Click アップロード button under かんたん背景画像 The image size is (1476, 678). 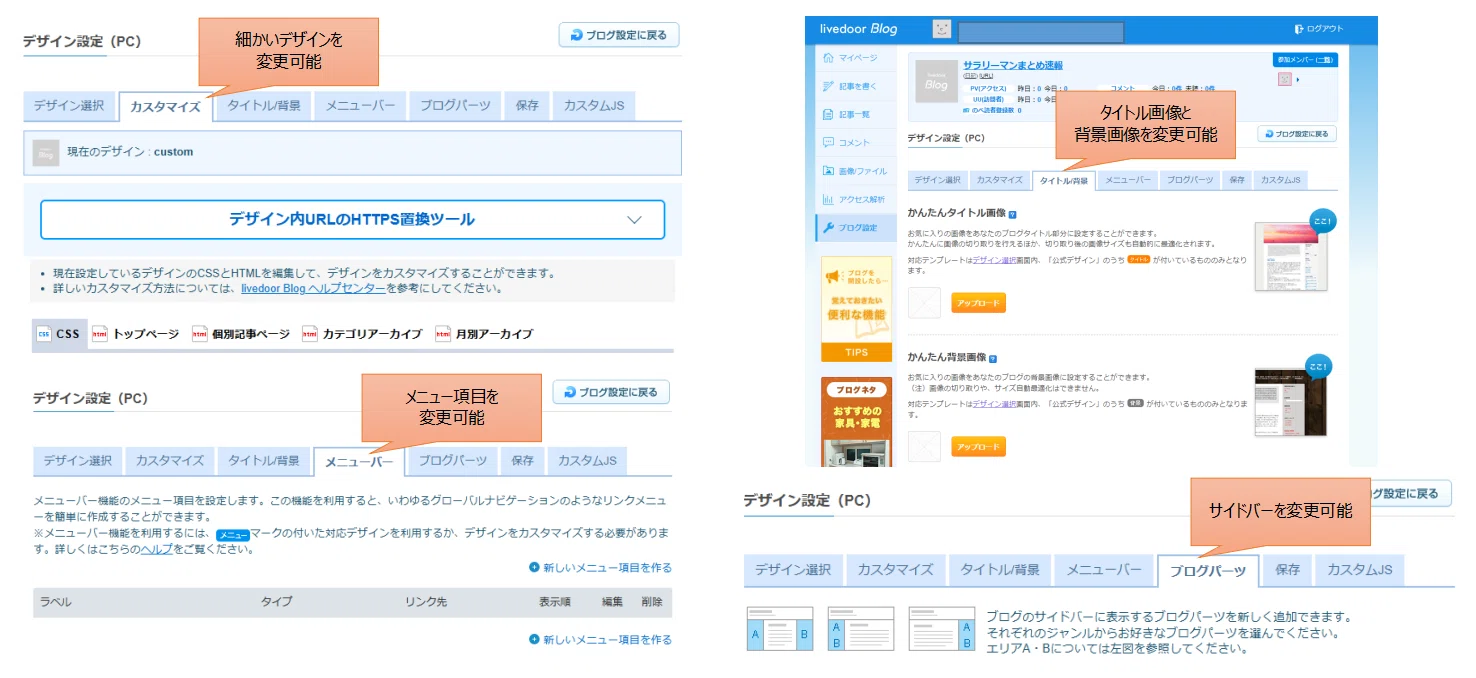978,447
